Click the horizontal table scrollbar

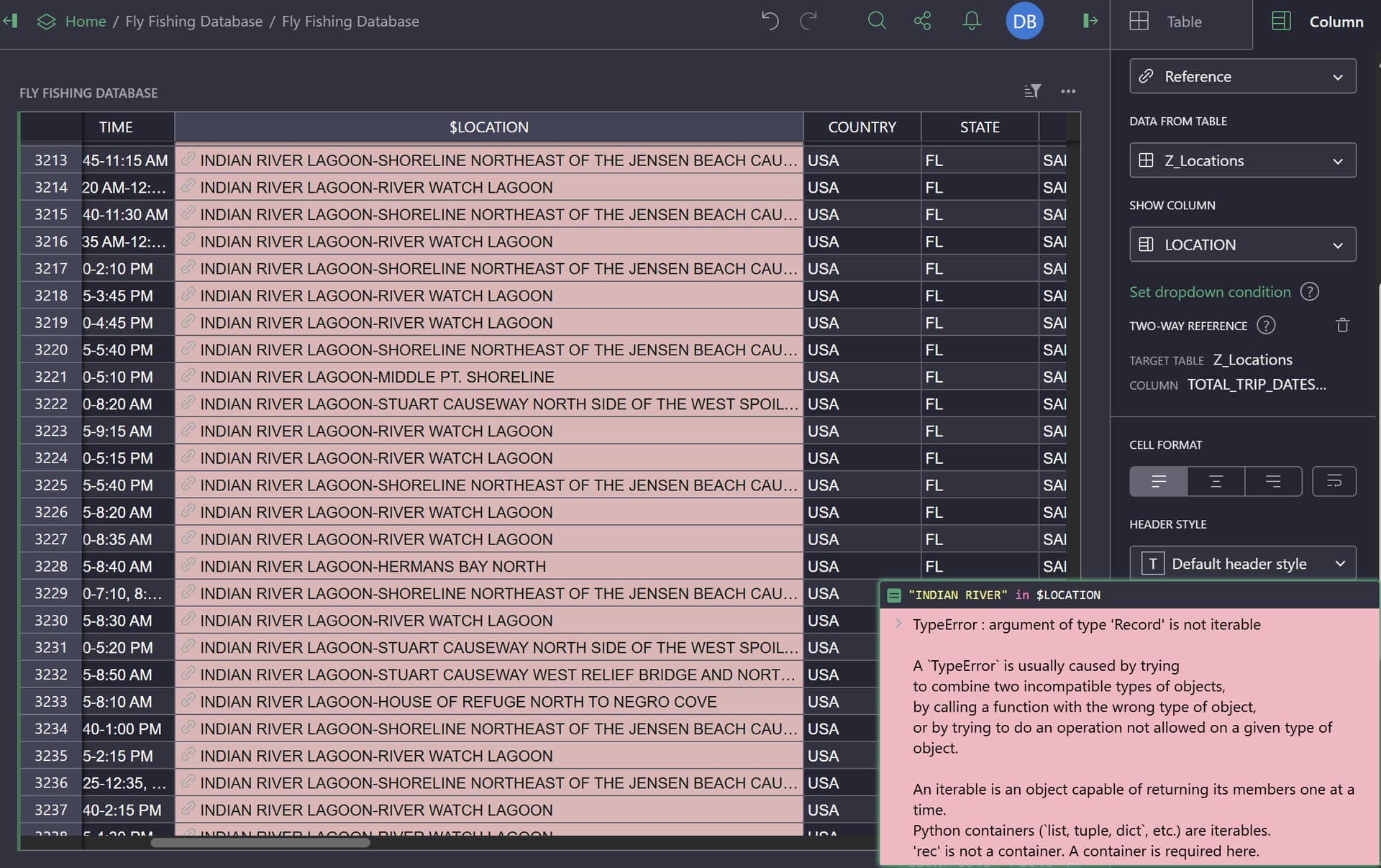pos(260,843)
